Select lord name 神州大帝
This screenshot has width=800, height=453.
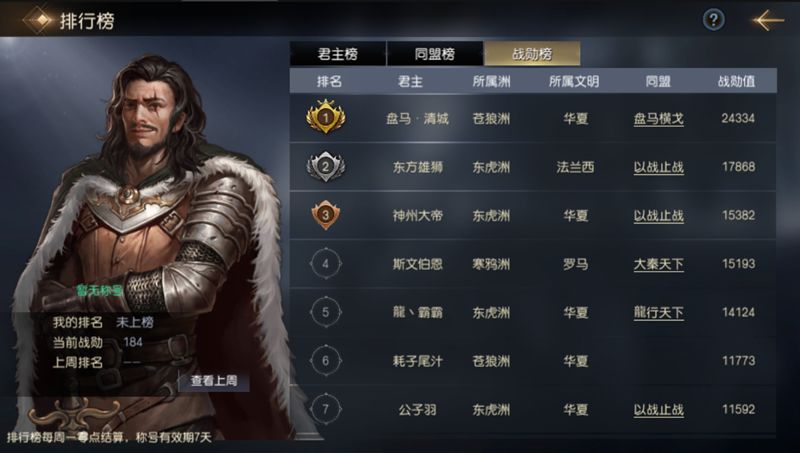[417, 215]
